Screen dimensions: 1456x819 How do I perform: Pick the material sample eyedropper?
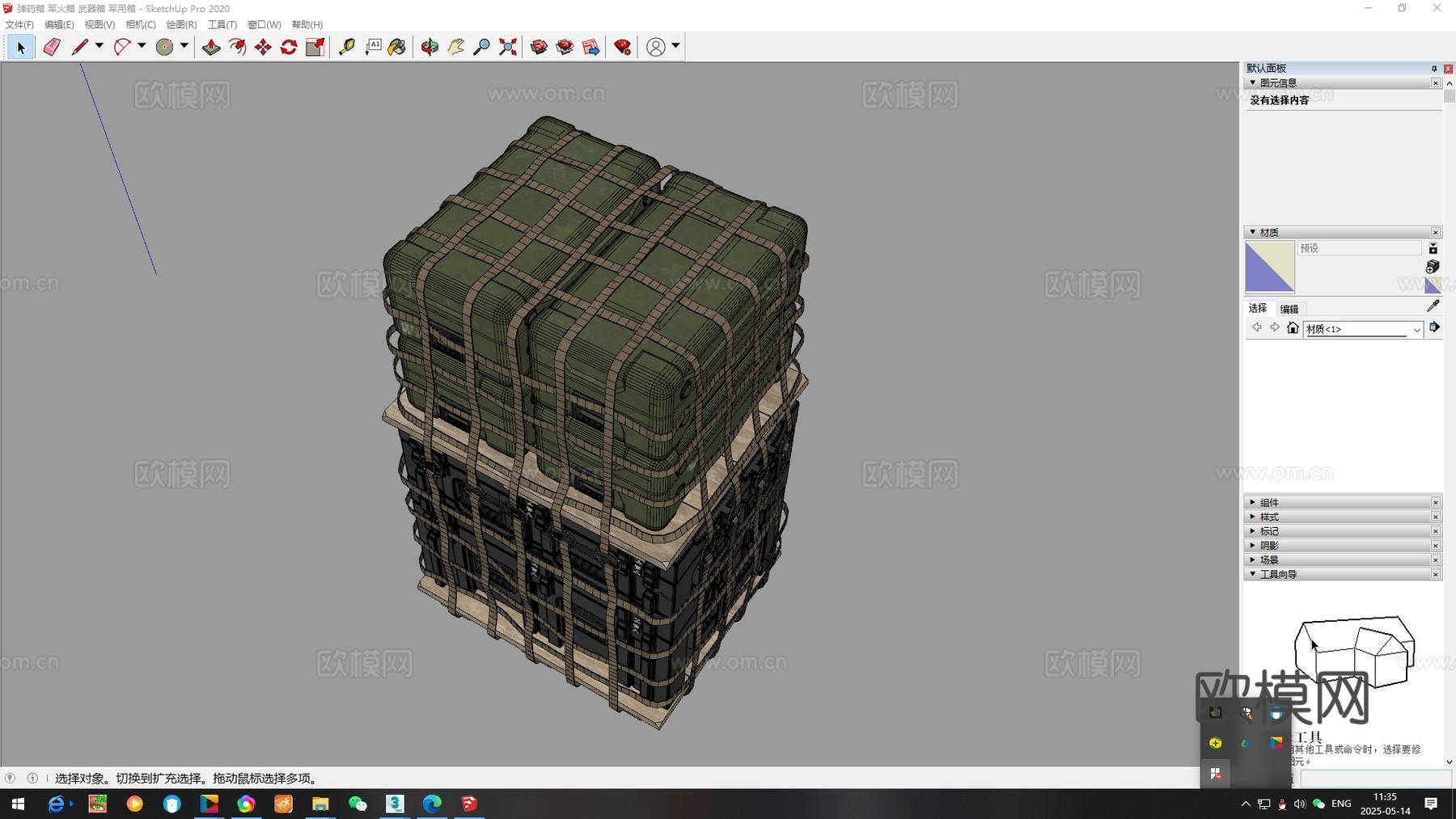click(x=1433, y=306)
